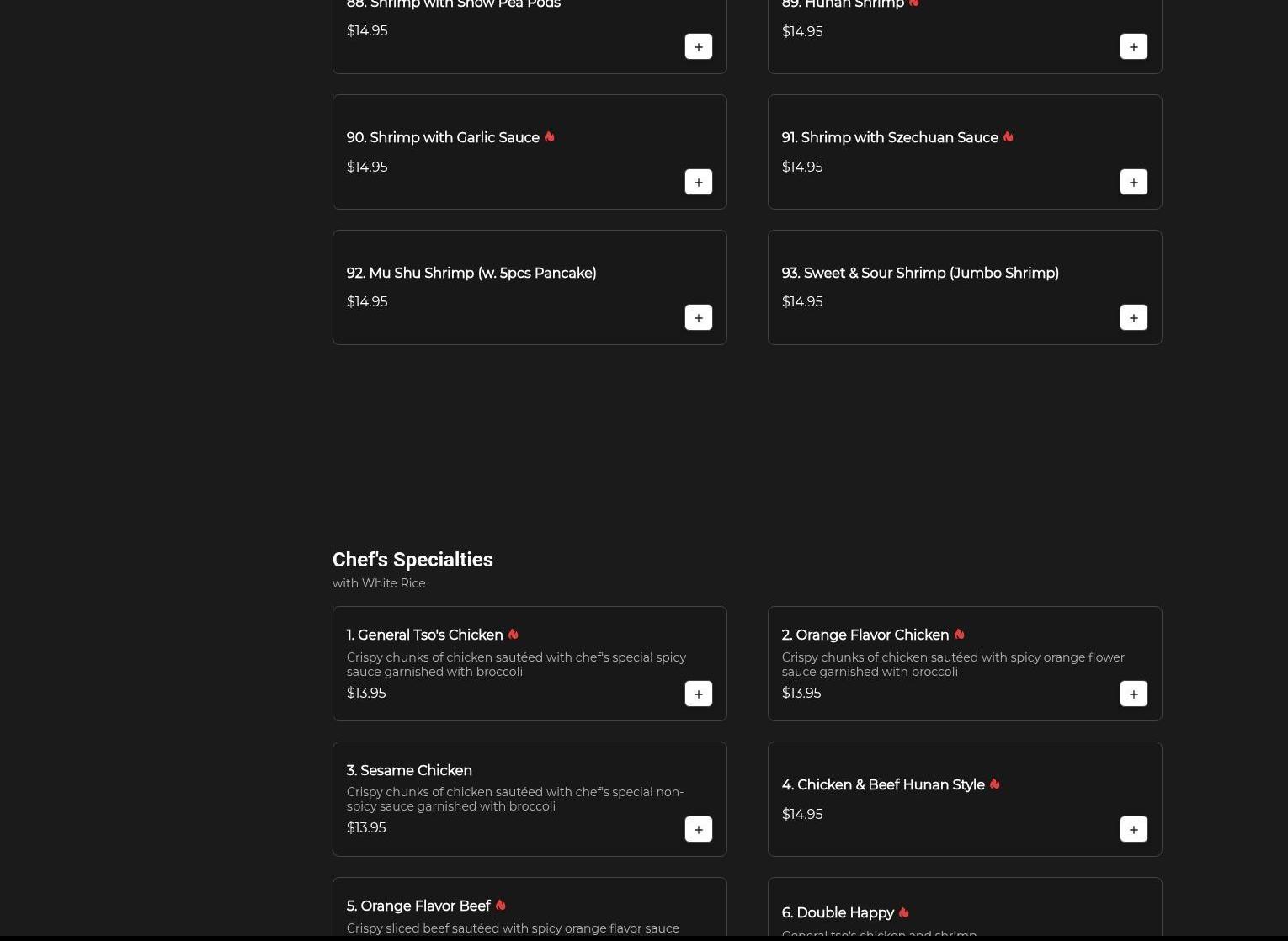
Task: Open the General Tso's Chicken item title
Action: 424,635
